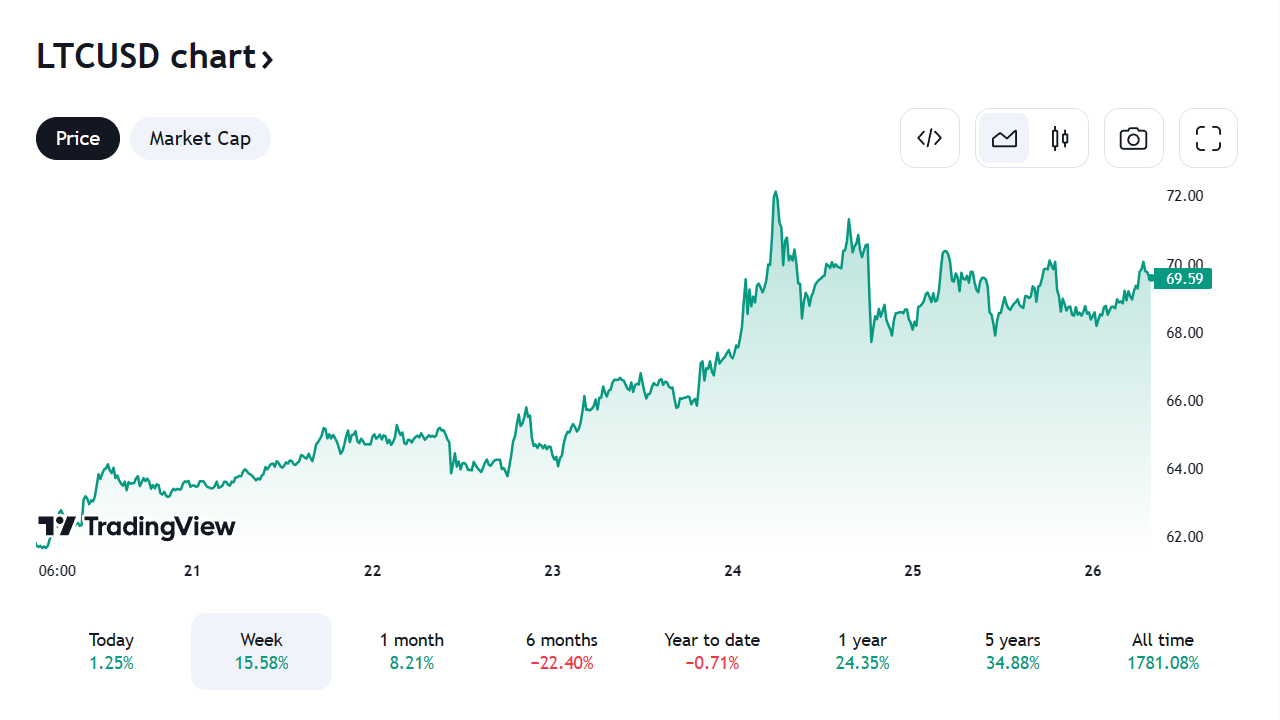Open the LTCUSD chart heading arrow

tap(267, 59)
